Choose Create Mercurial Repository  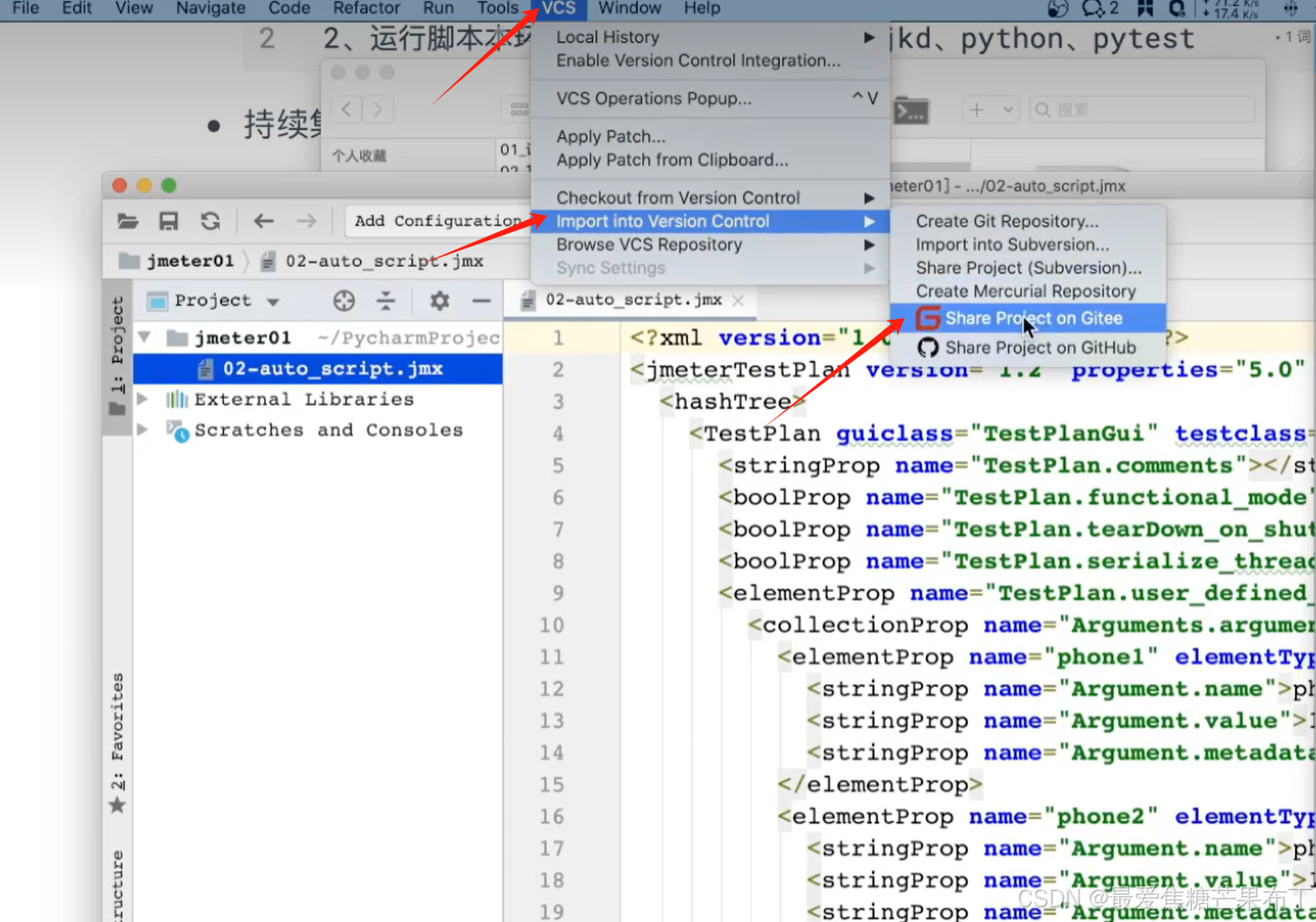tap(1028, 291)
